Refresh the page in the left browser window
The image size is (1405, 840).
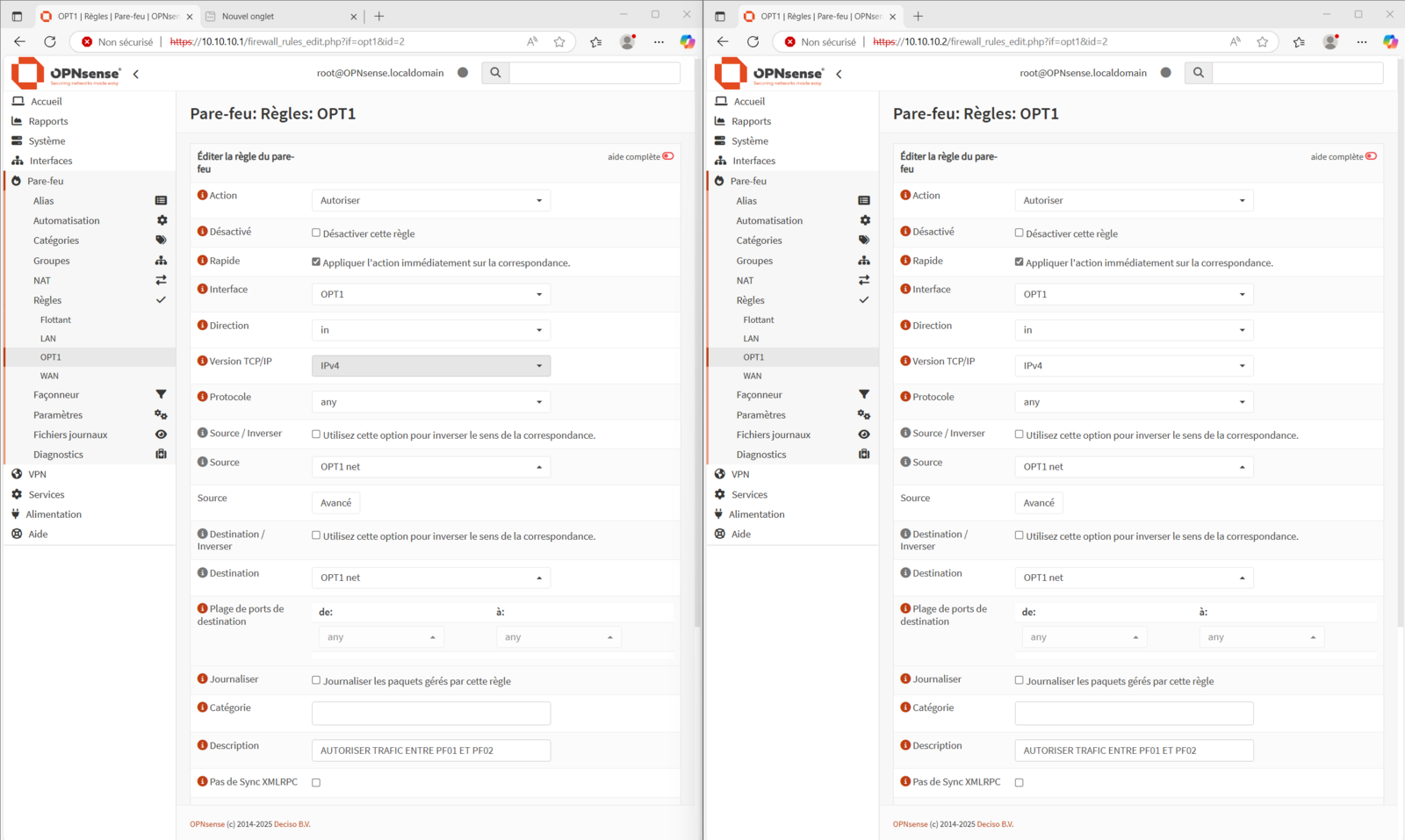pyautogui.click(x=50, y=41)
